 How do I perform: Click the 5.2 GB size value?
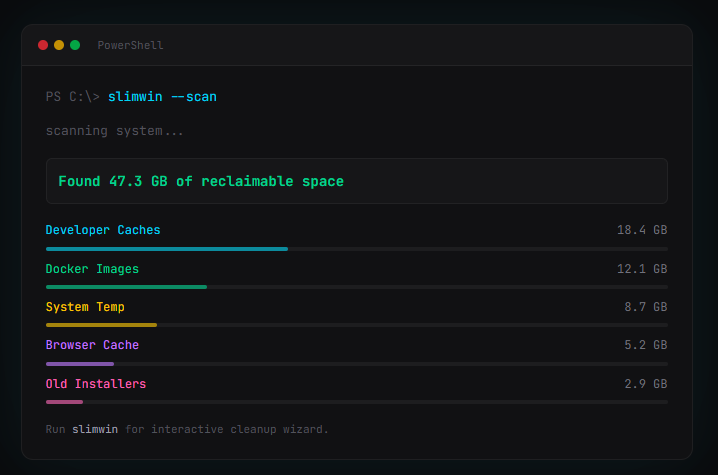pos(646,345)
